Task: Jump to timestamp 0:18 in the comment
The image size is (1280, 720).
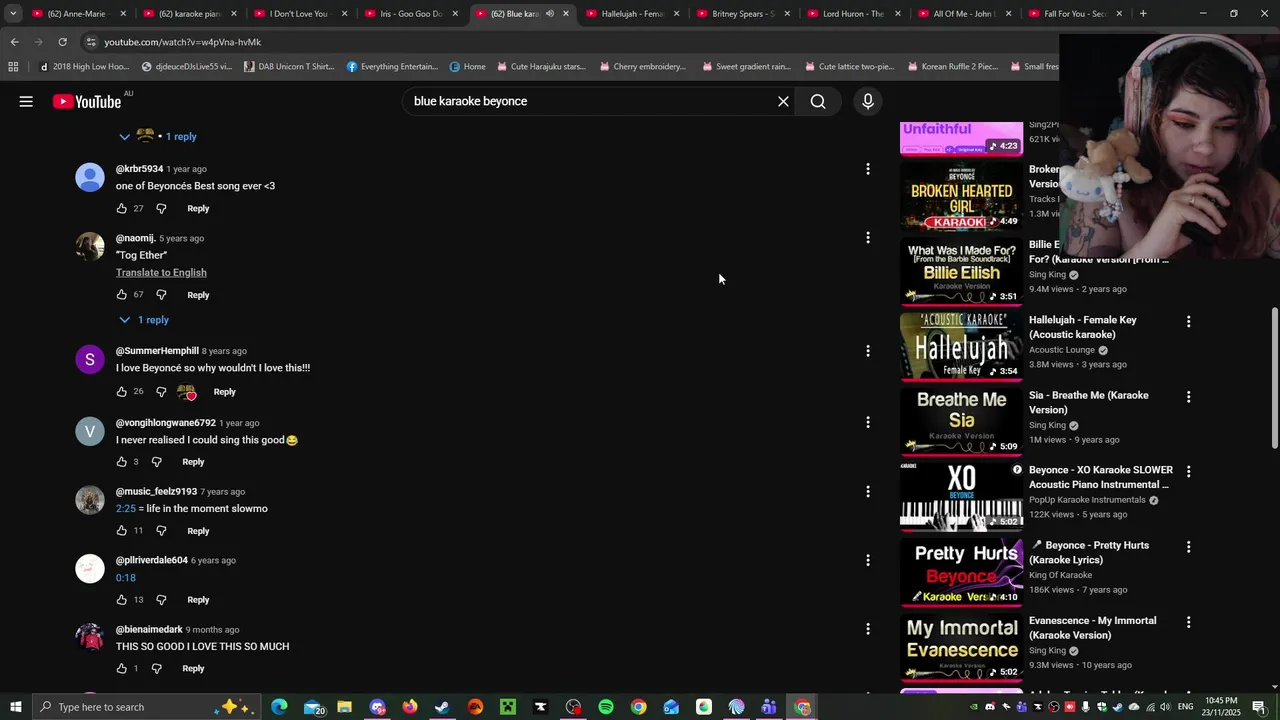Action: coord(125,578)
